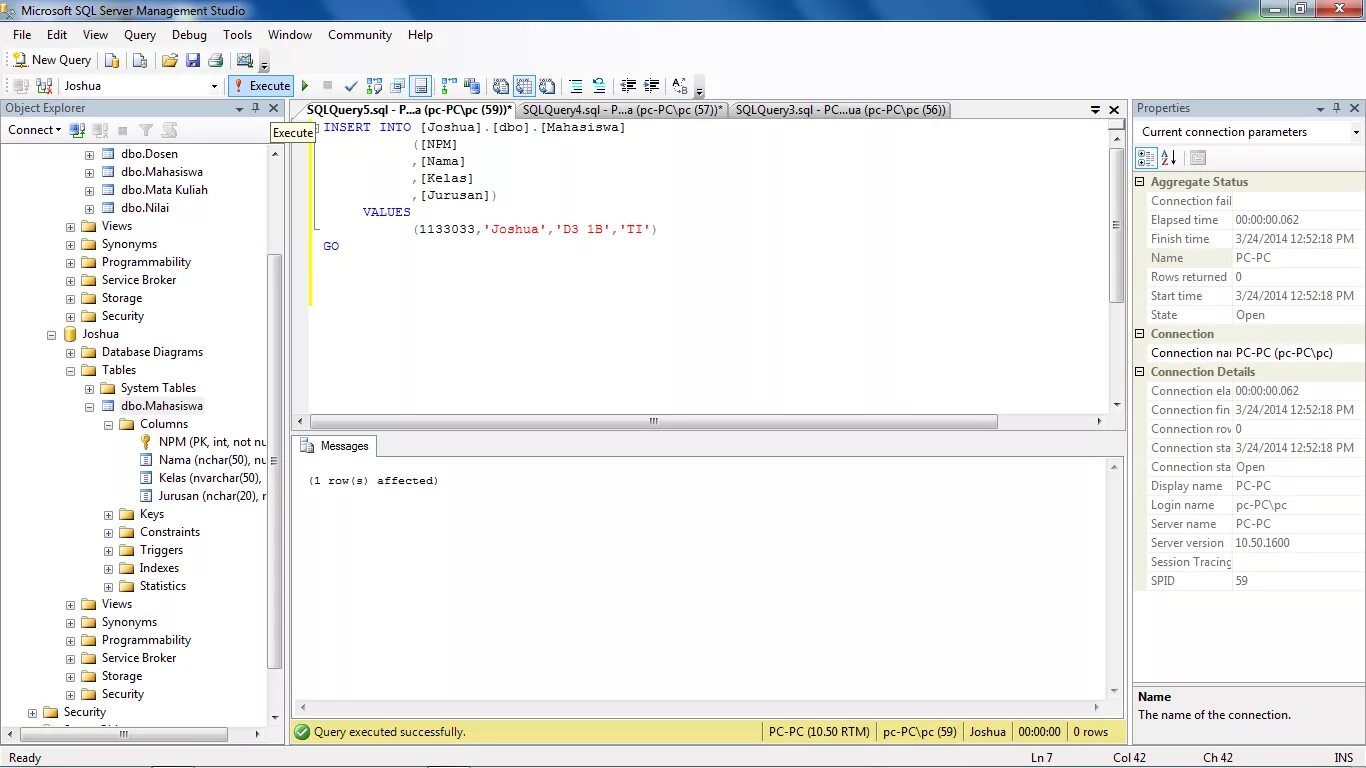Start debugging with the green play icon

[305, 86]
